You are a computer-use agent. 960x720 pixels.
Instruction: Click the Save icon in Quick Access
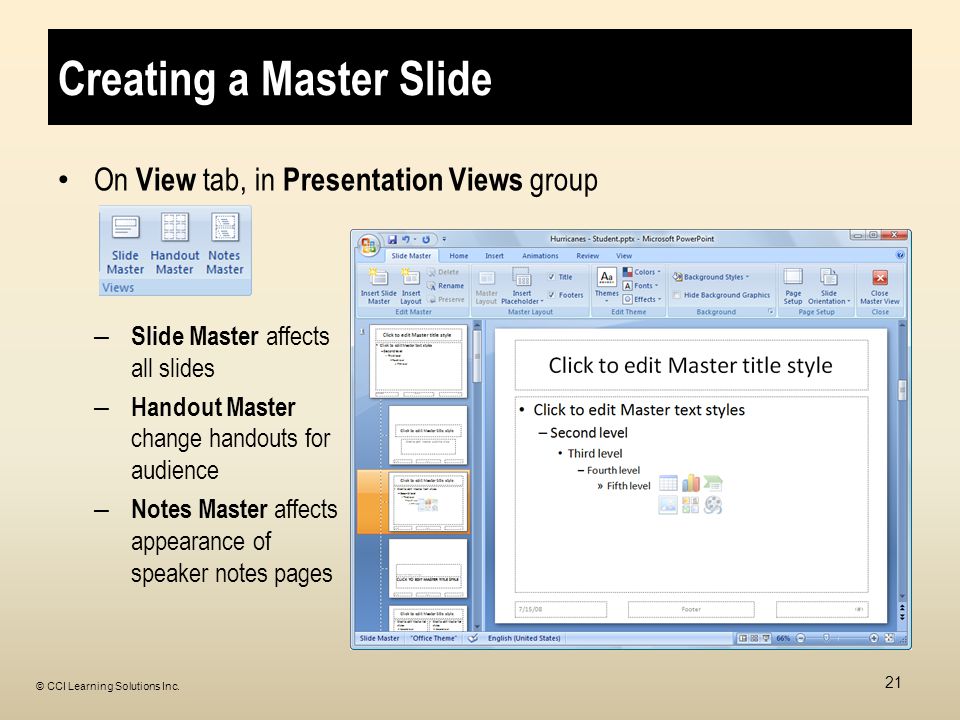click(x=393, y=240)
